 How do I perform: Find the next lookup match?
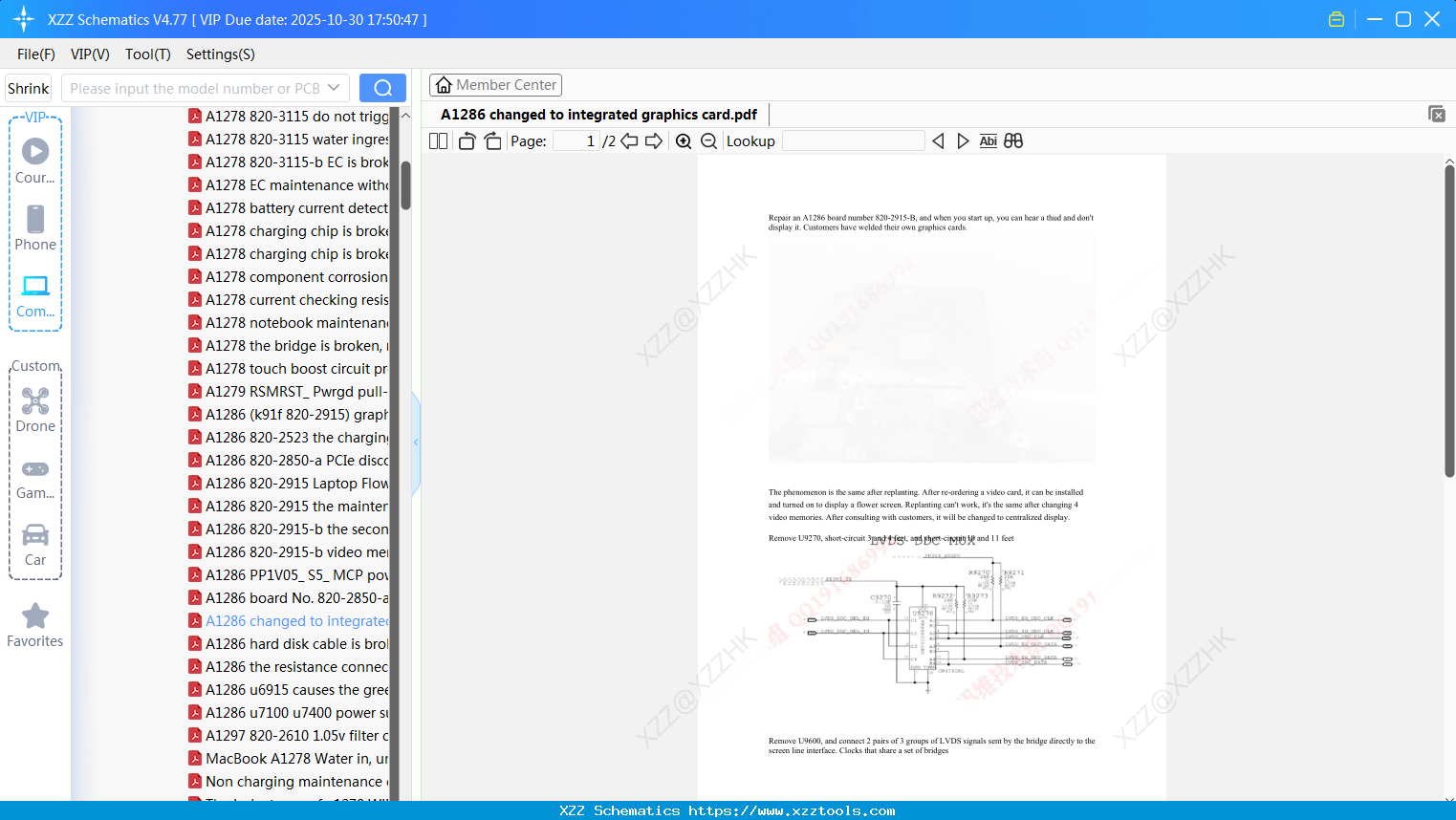pos(963,141)
